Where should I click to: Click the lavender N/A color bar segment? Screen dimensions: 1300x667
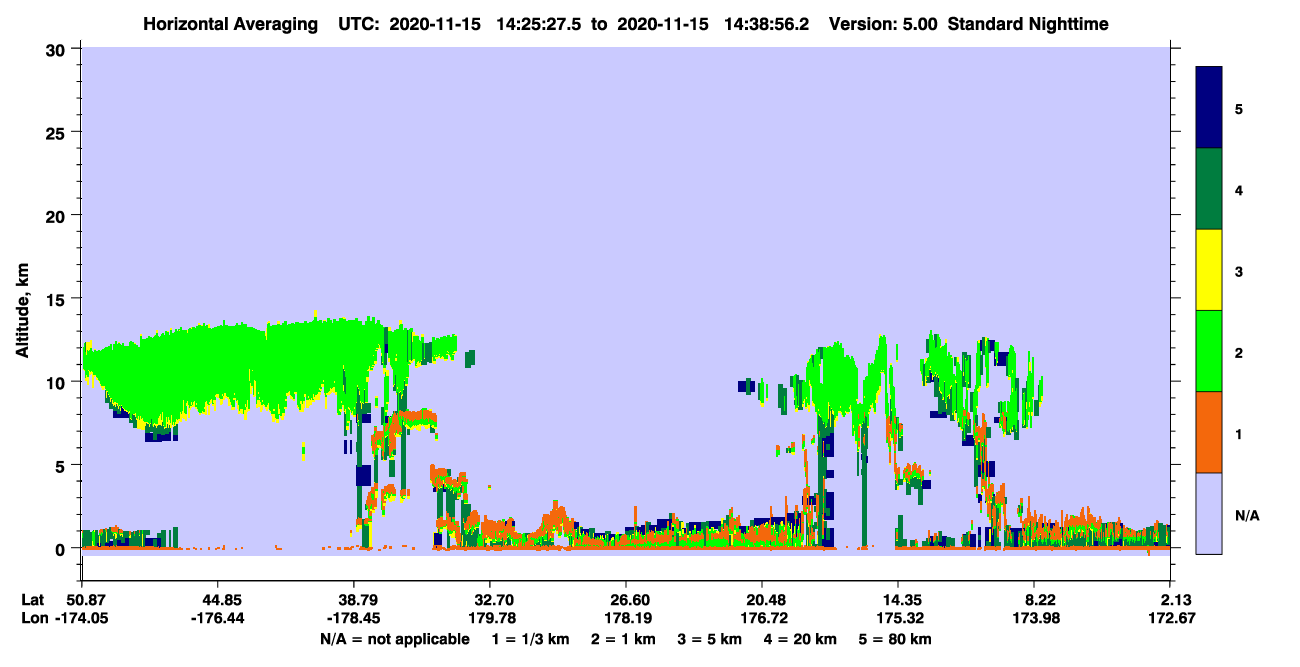[x=1209, y=513]
